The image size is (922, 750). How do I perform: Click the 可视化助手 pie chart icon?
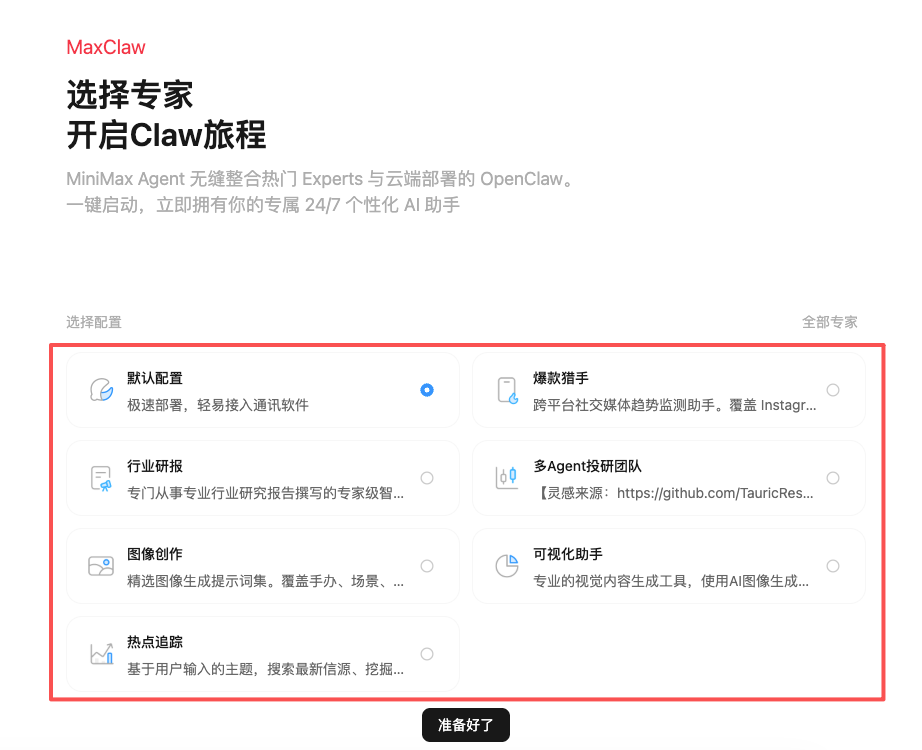click(507, 565)
